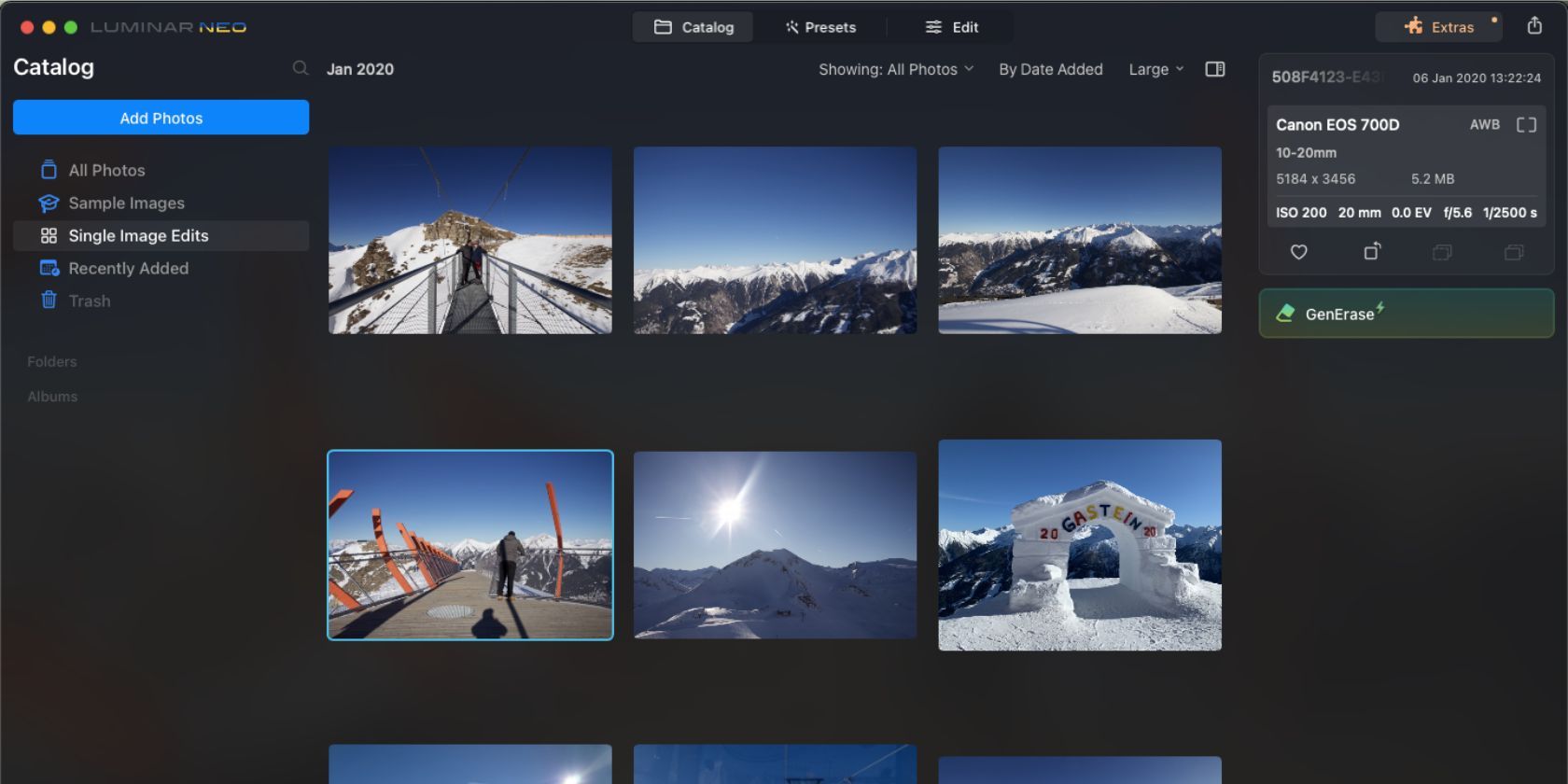Open the By Date Added sort menu
The height and width of the screenshot is (784, 1568).
(1050, 69)
